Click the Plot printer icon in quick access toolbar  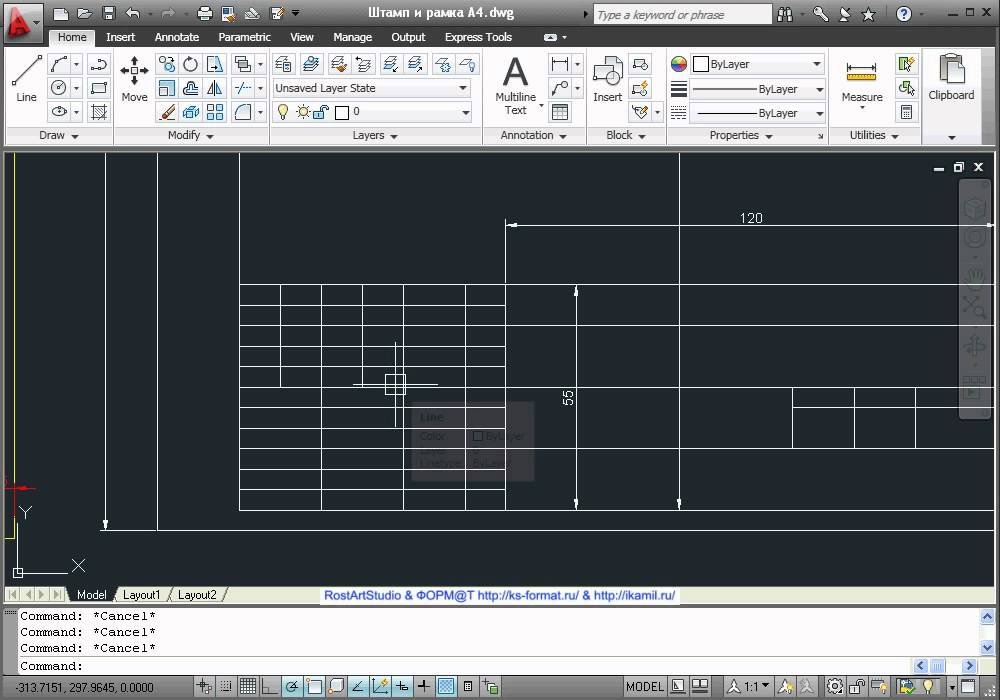[x=205, y=13]
